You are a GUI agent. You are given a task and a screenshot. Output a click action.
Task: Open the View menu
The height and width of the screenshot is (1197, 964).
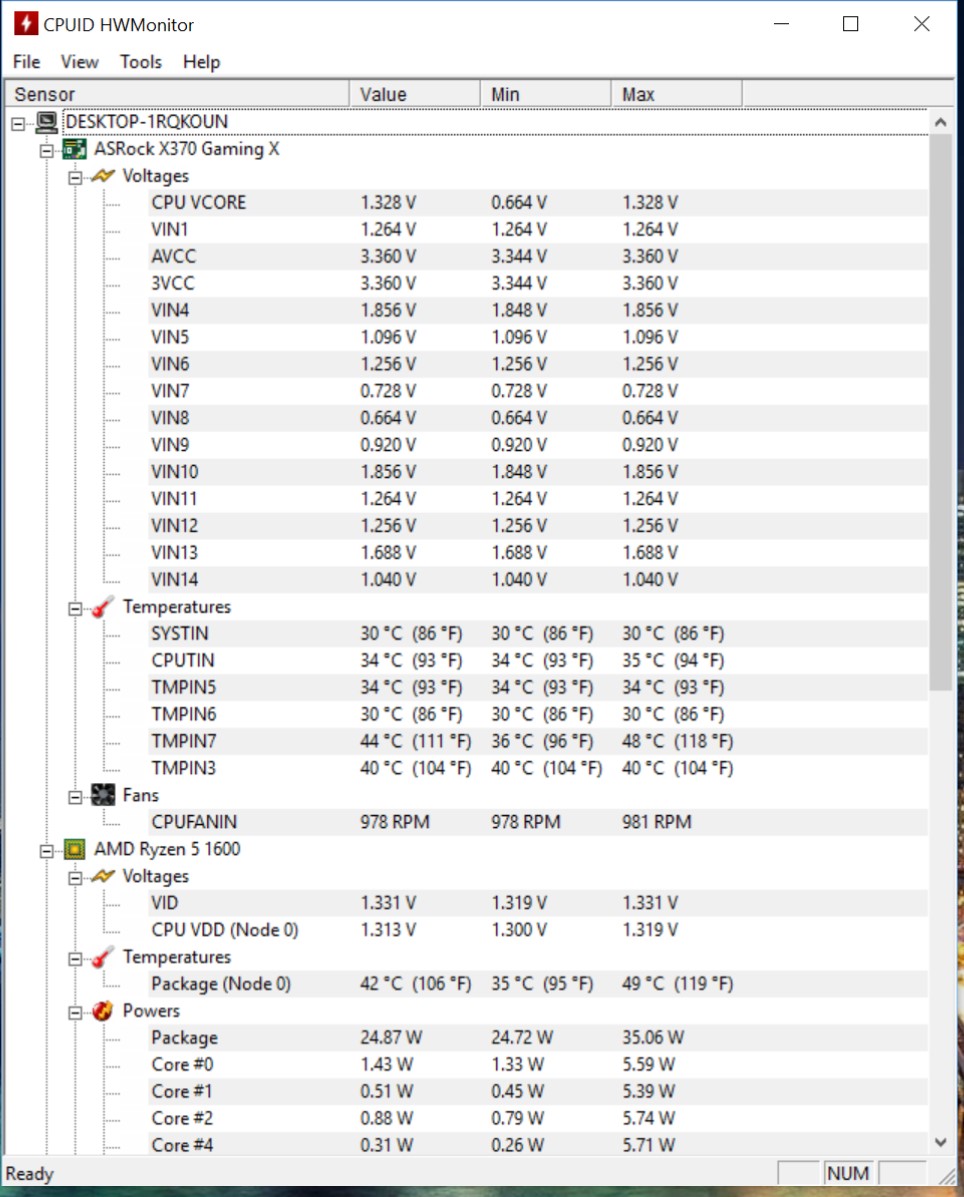[79, 62]
